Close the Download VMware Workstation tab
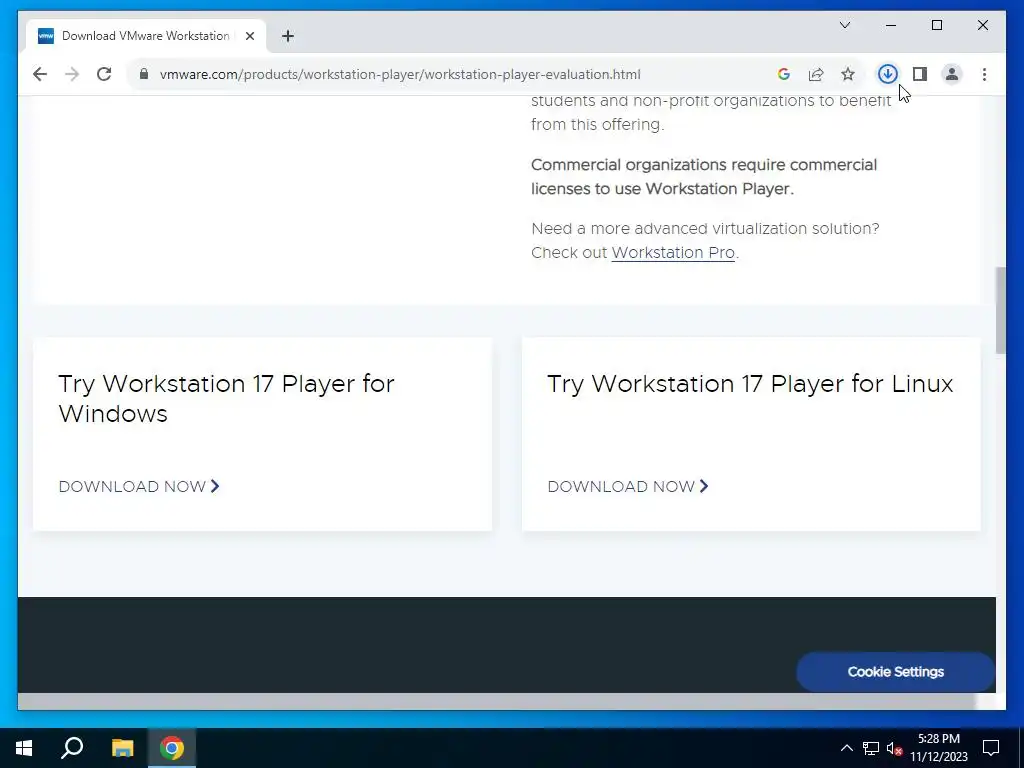The image size is (1024, 768). (249, 36)
